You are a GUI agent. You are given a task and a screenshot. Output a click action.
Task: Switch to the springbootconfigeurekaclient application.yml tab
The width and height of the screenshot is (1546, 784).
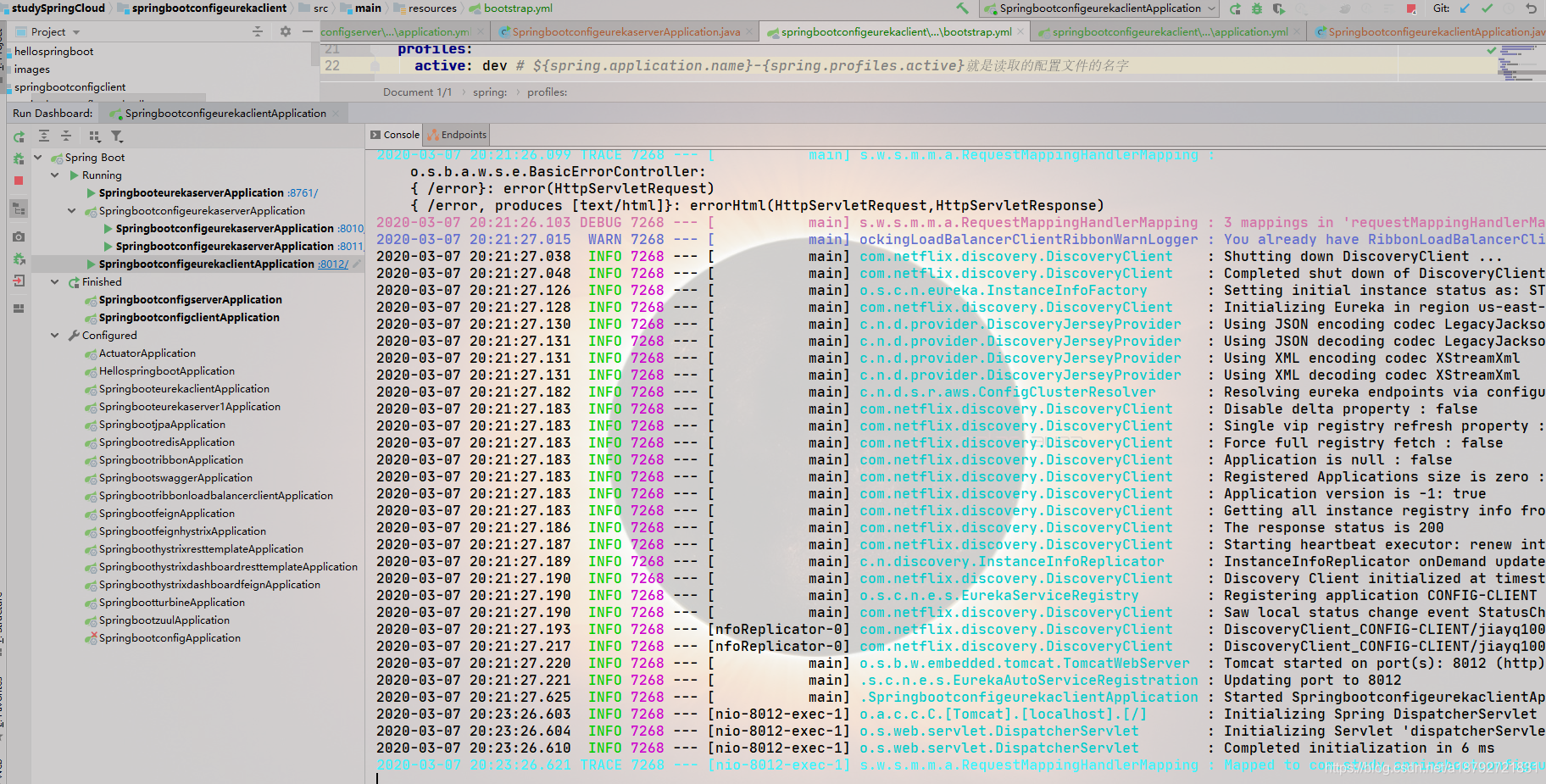coord(1170,32)
